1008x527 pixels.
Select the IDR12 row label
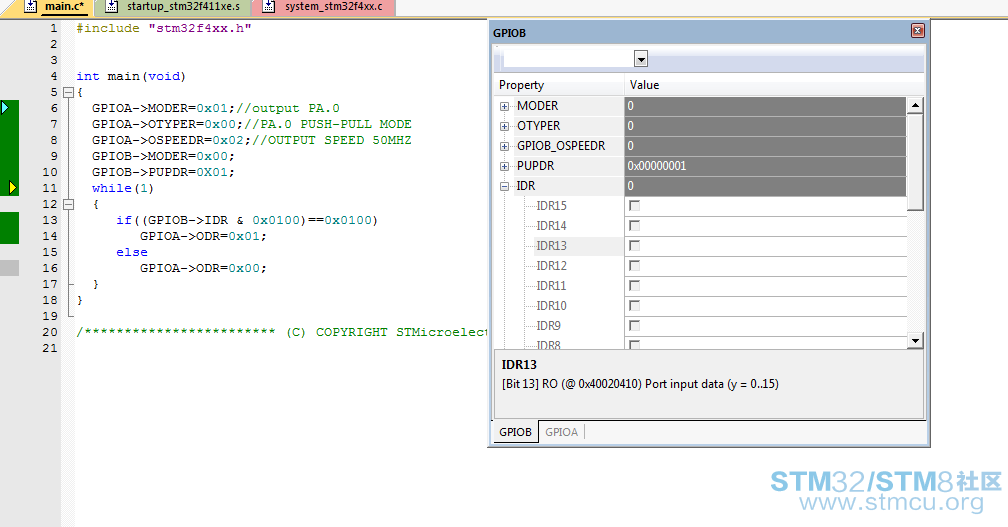(x=552, y=265)
